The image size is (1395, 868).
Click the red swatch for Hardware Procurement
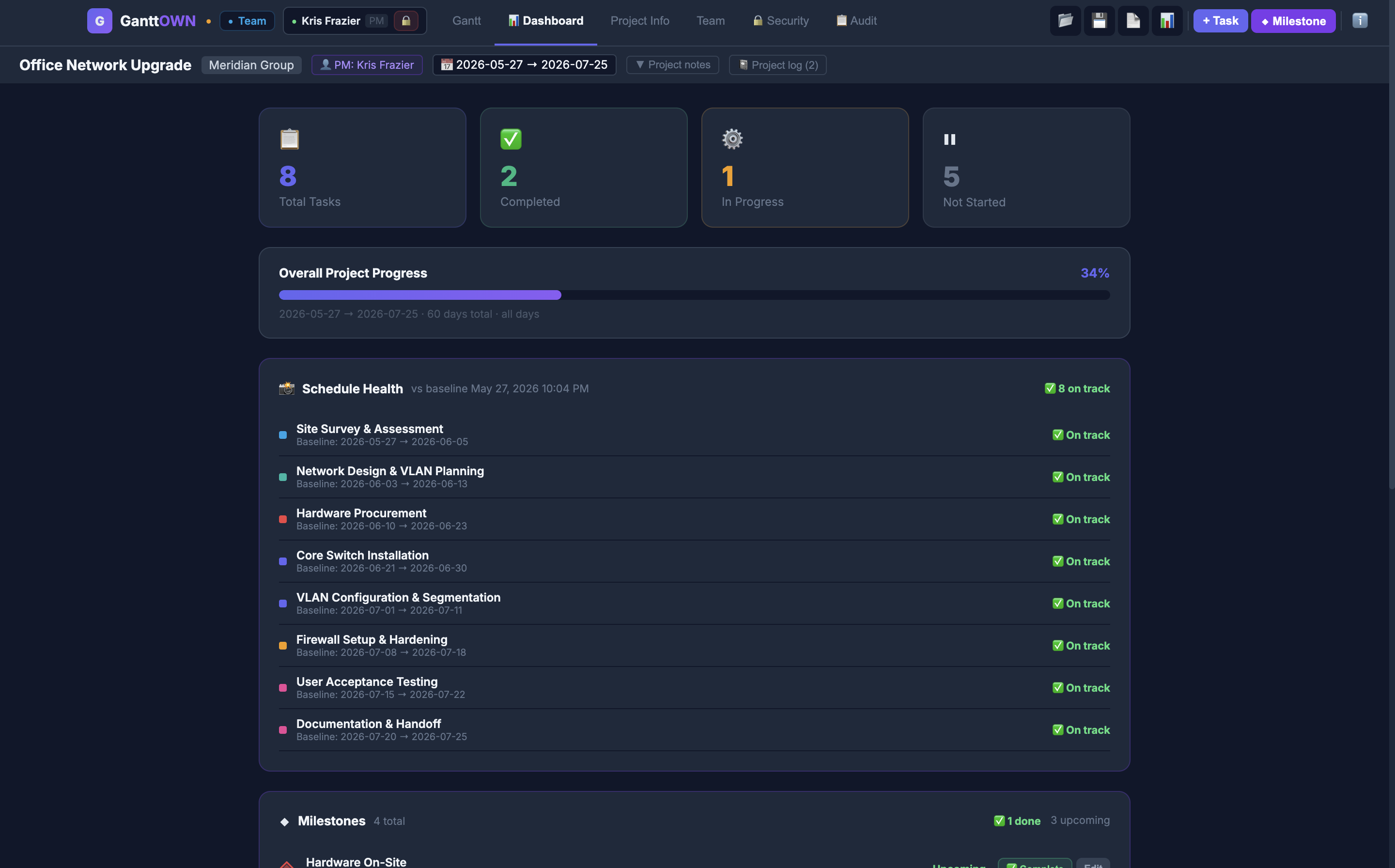coord(283,520)
